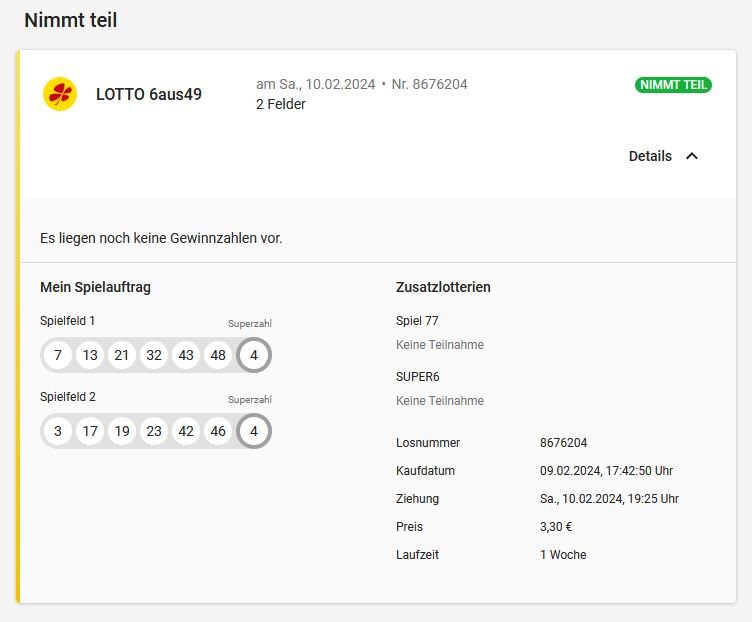Viewport: 752px width, 622px height.
Task: Select number ball 19 in Spielfeld 2
Action: point(122,431)
